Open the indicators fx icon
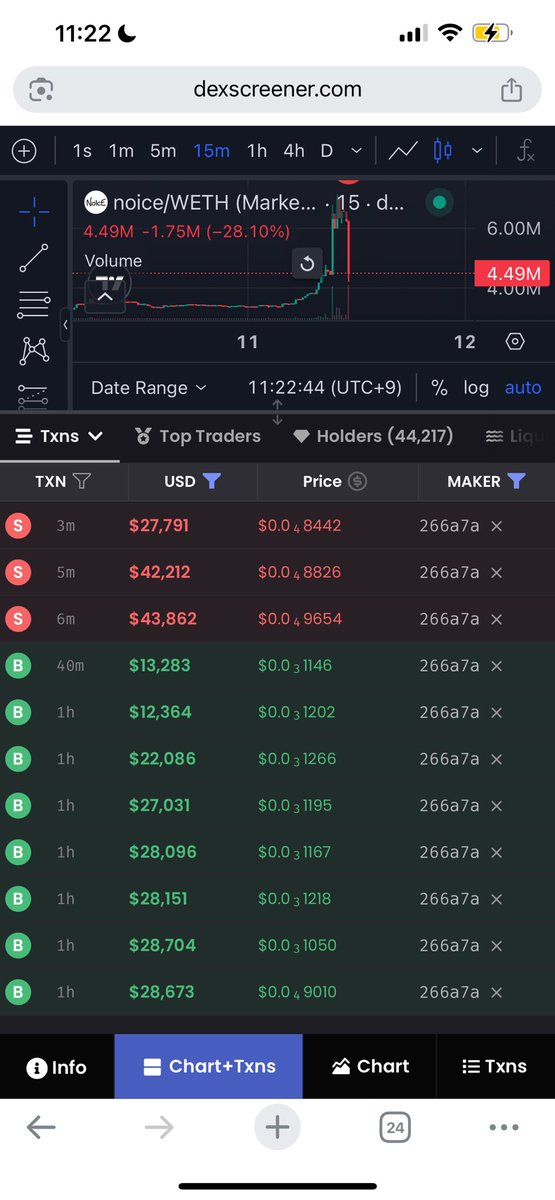The width and height of the screenshot is (555, 1200). pyautogui.click(x=525, y=151)
